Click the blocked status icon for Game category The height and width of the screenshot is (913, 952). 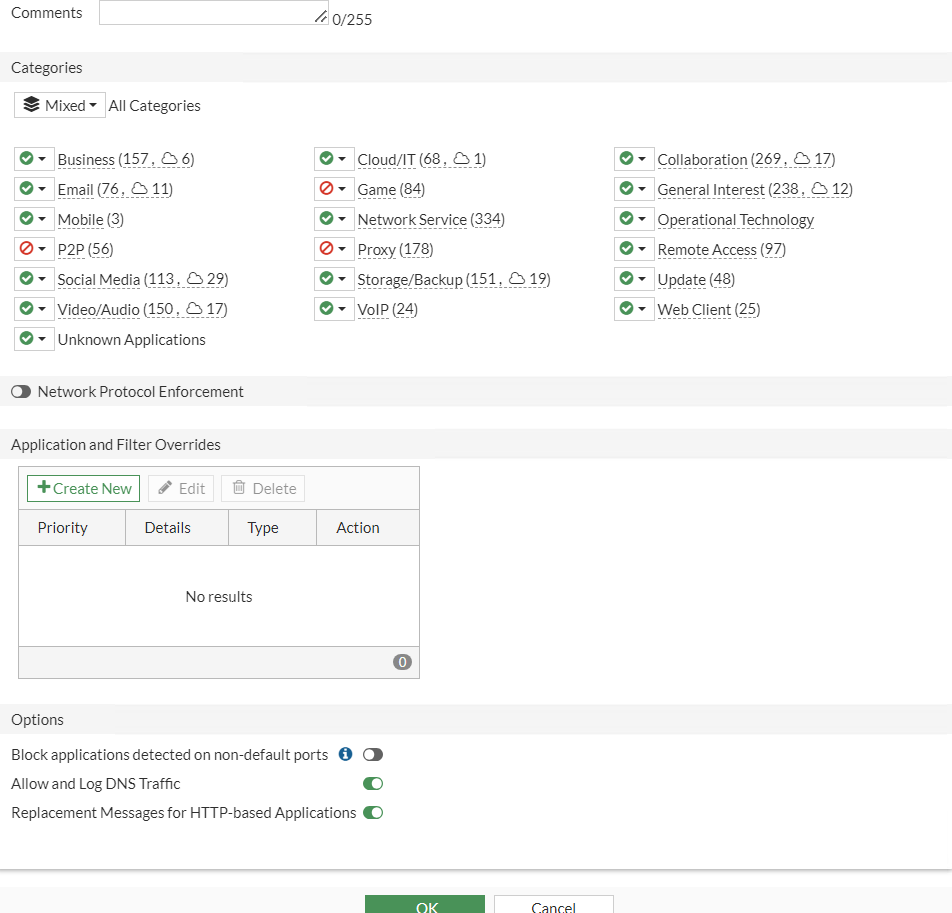point(326,189)
